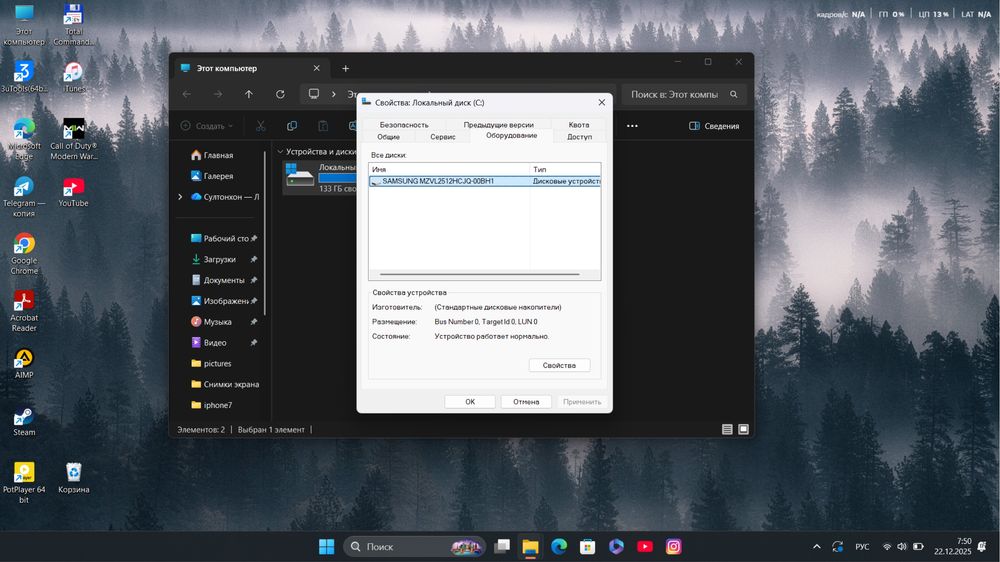Switch to the large icons view
This screenshot has height=562, width=1000.
[743, 429]
